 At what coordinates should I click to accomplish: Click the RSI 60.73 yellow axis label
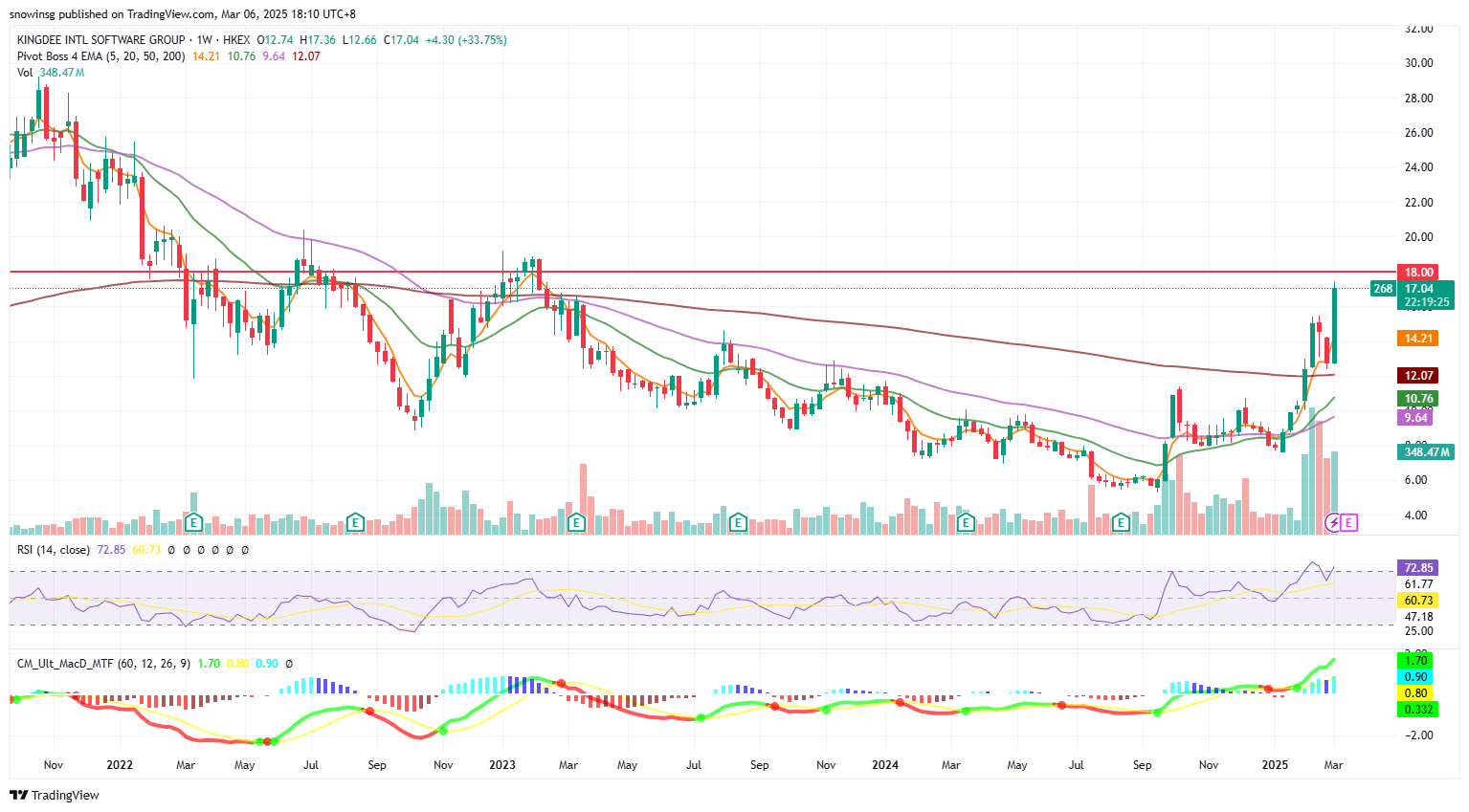[1417, 601]
